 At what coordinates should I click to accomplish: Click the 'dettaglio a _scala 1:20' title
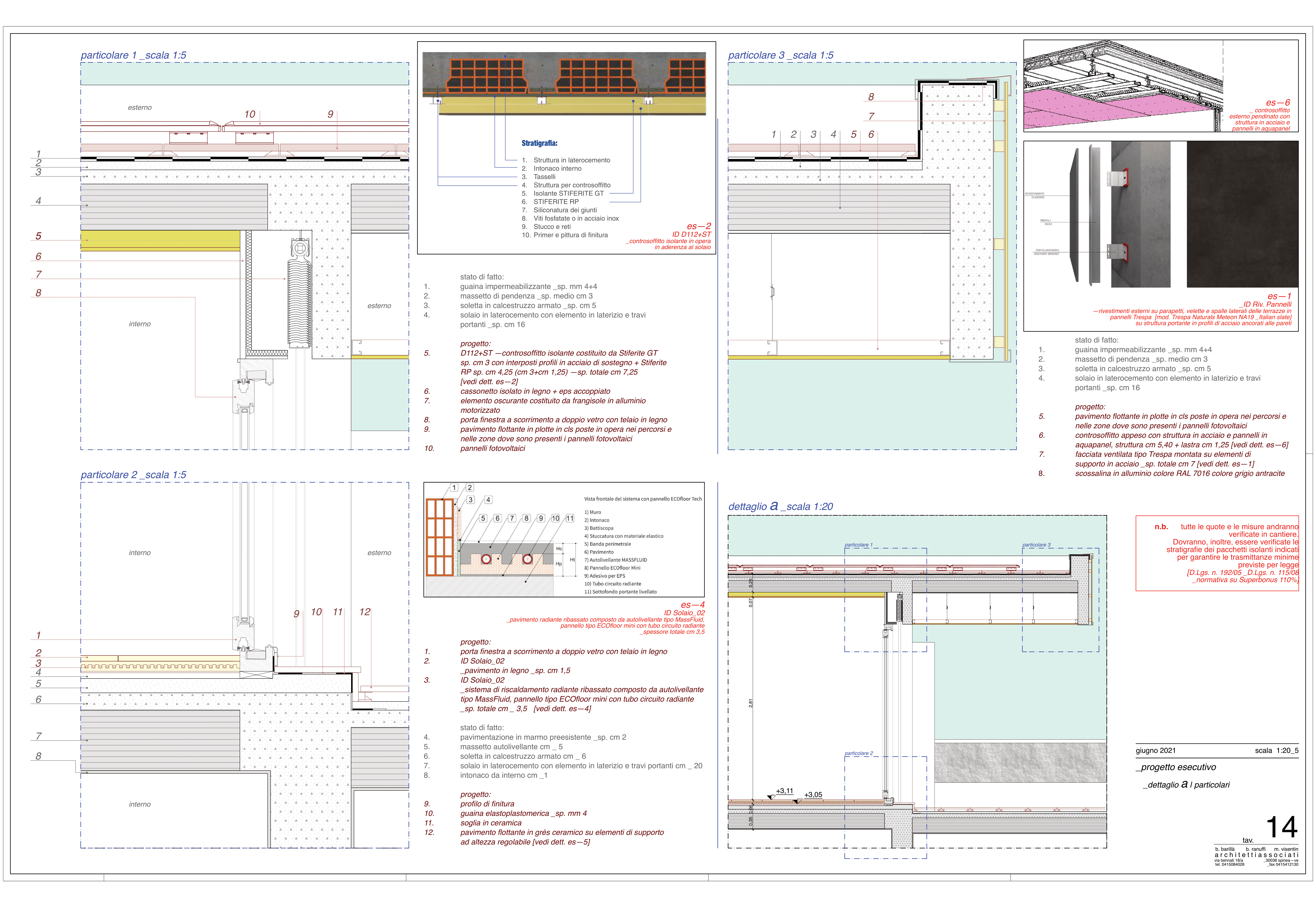tap(781, 506)
